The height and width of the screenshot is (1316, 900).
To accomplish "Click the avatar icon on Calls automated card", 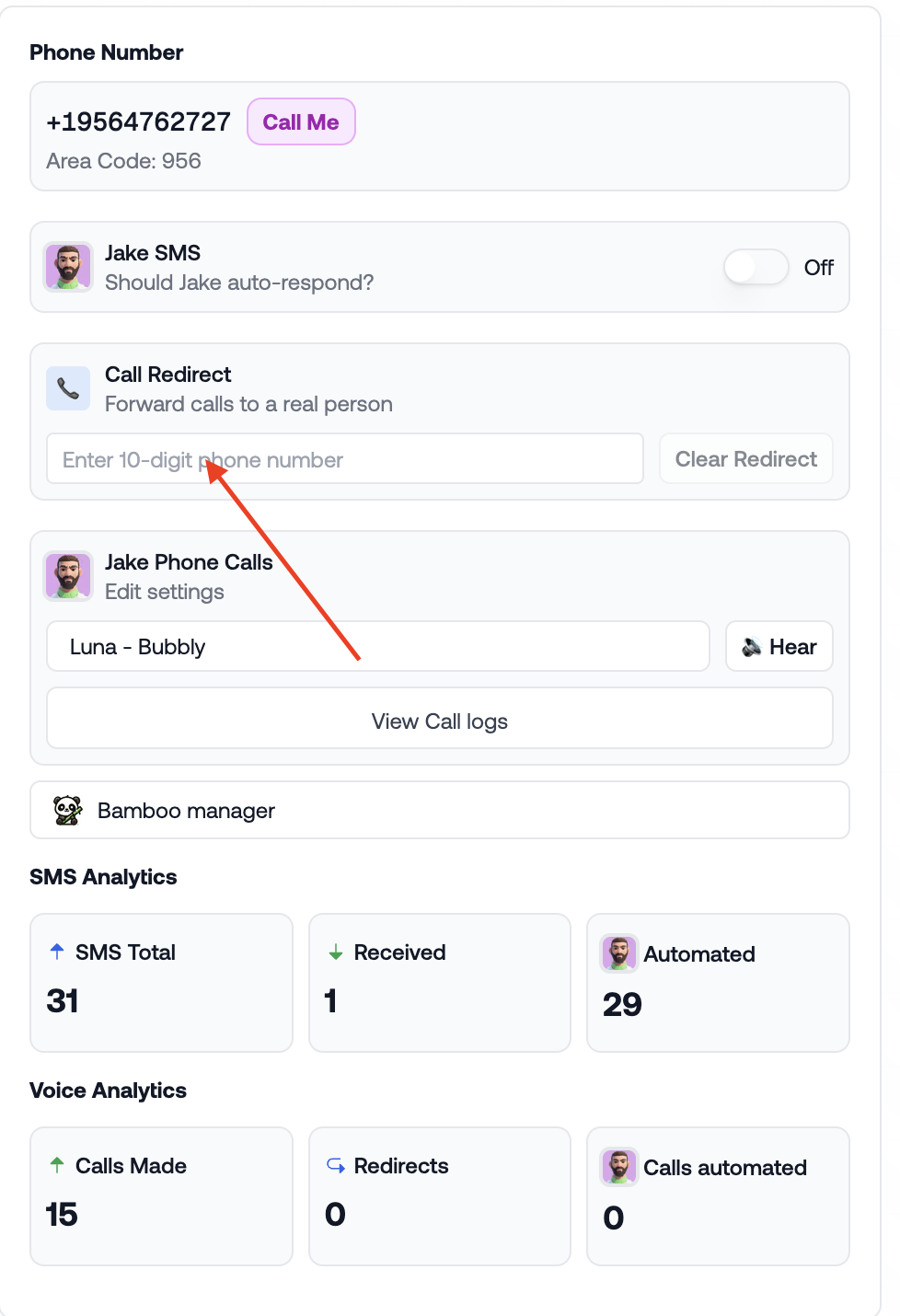I will tap(619, 1167).
